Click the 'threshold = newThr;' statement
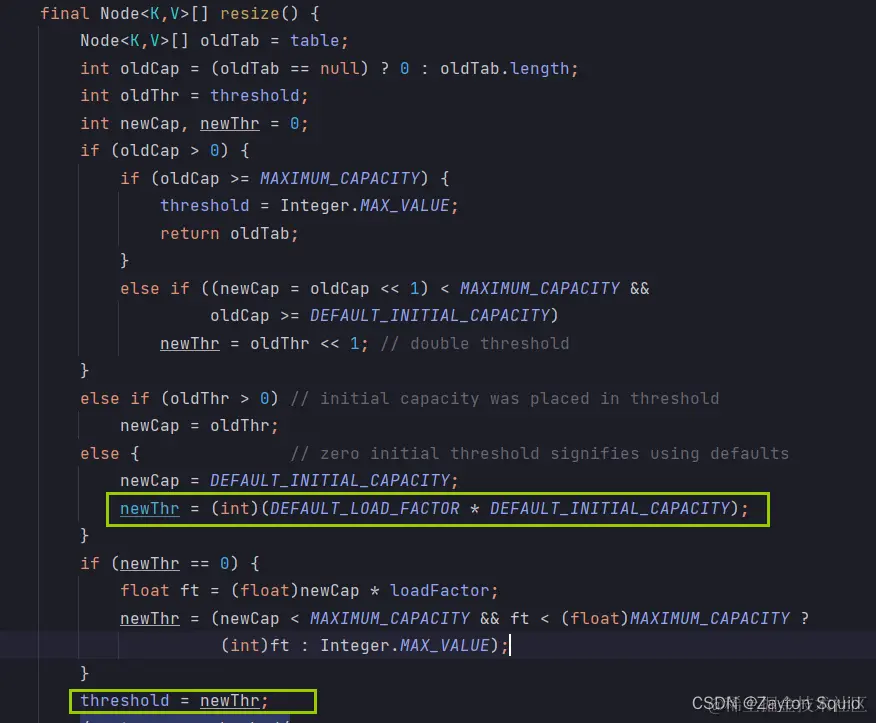Screen dimensions: 876x723 pos(174,701)
